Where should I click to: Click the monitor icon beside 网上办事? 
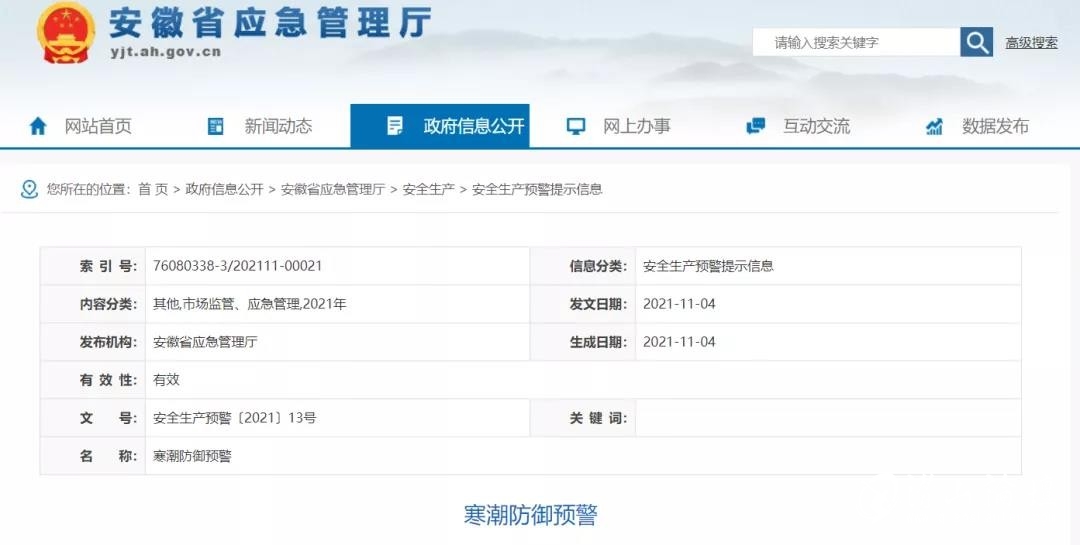(x=576, y=126)
